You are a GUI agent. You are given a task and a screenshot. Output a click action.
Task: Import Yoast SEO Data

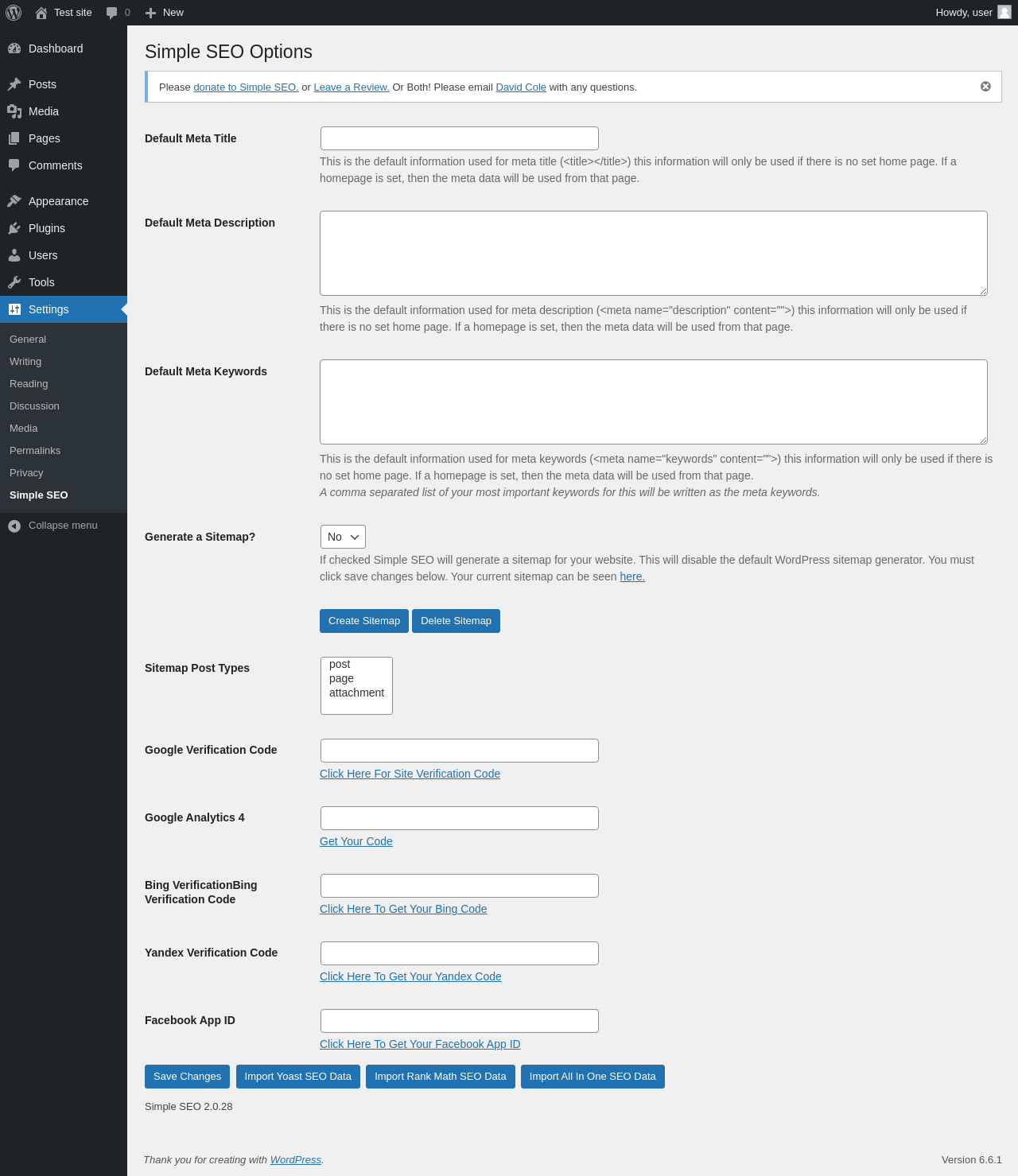tap(298, 1077)
